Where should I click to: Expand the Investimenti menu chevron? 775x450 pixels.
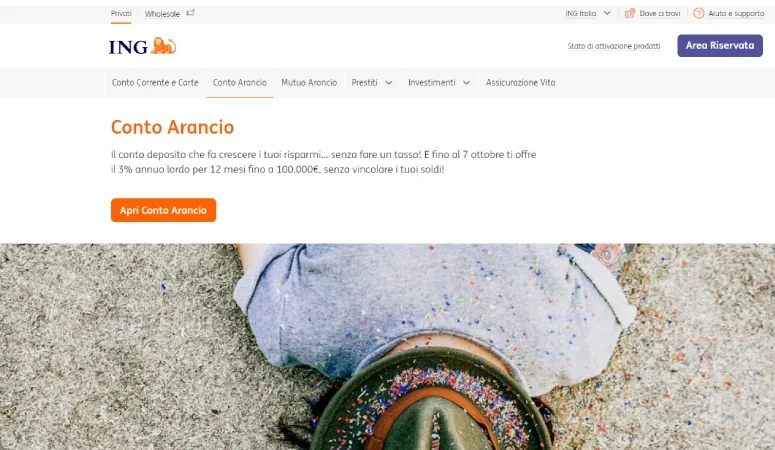466,83
